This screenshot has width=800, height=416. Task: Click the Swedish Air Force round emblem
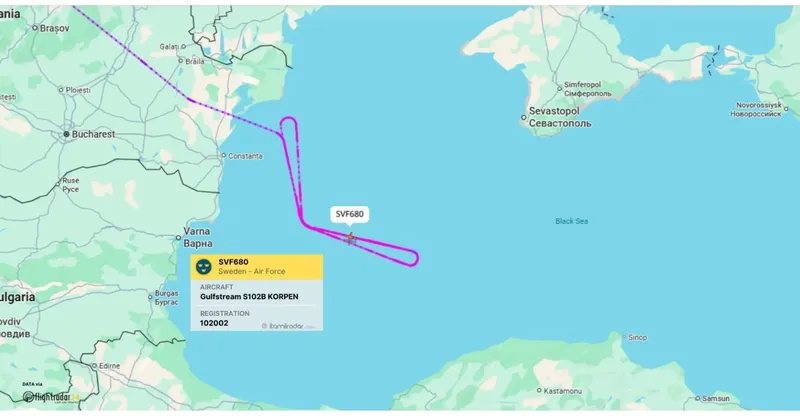coord(204,266)
